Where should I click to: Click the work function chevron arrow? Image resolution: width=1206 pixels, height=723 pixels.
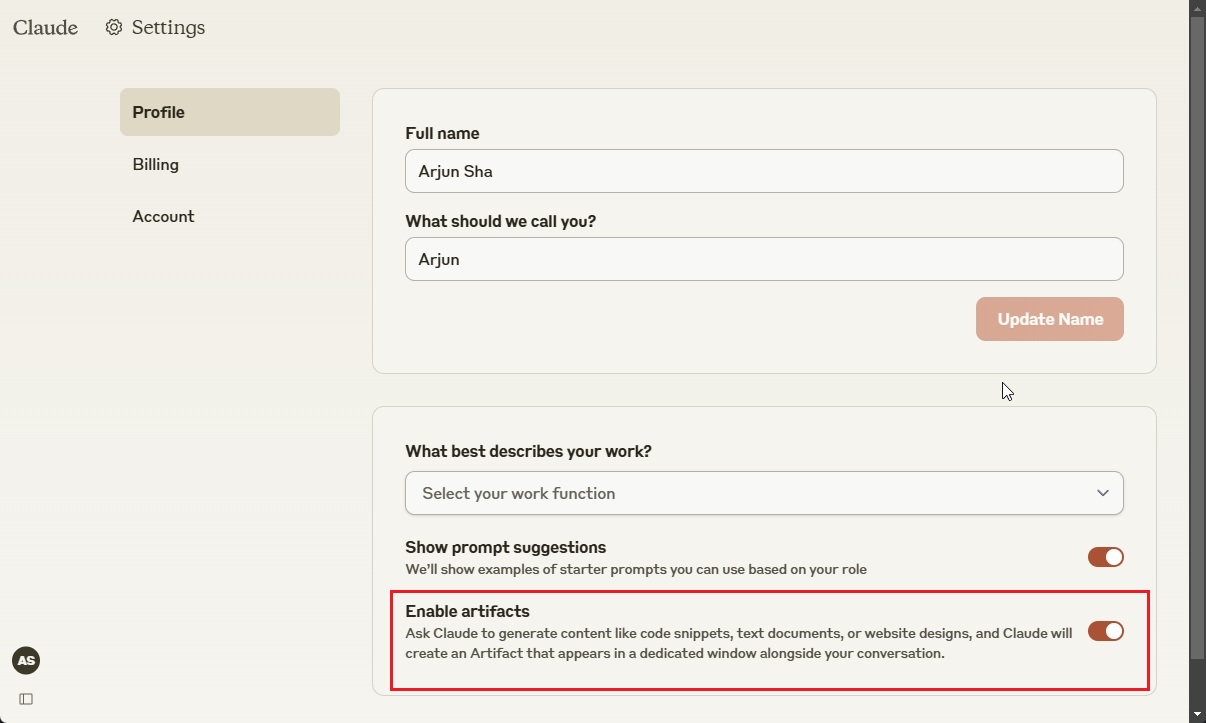(1102, 493)
